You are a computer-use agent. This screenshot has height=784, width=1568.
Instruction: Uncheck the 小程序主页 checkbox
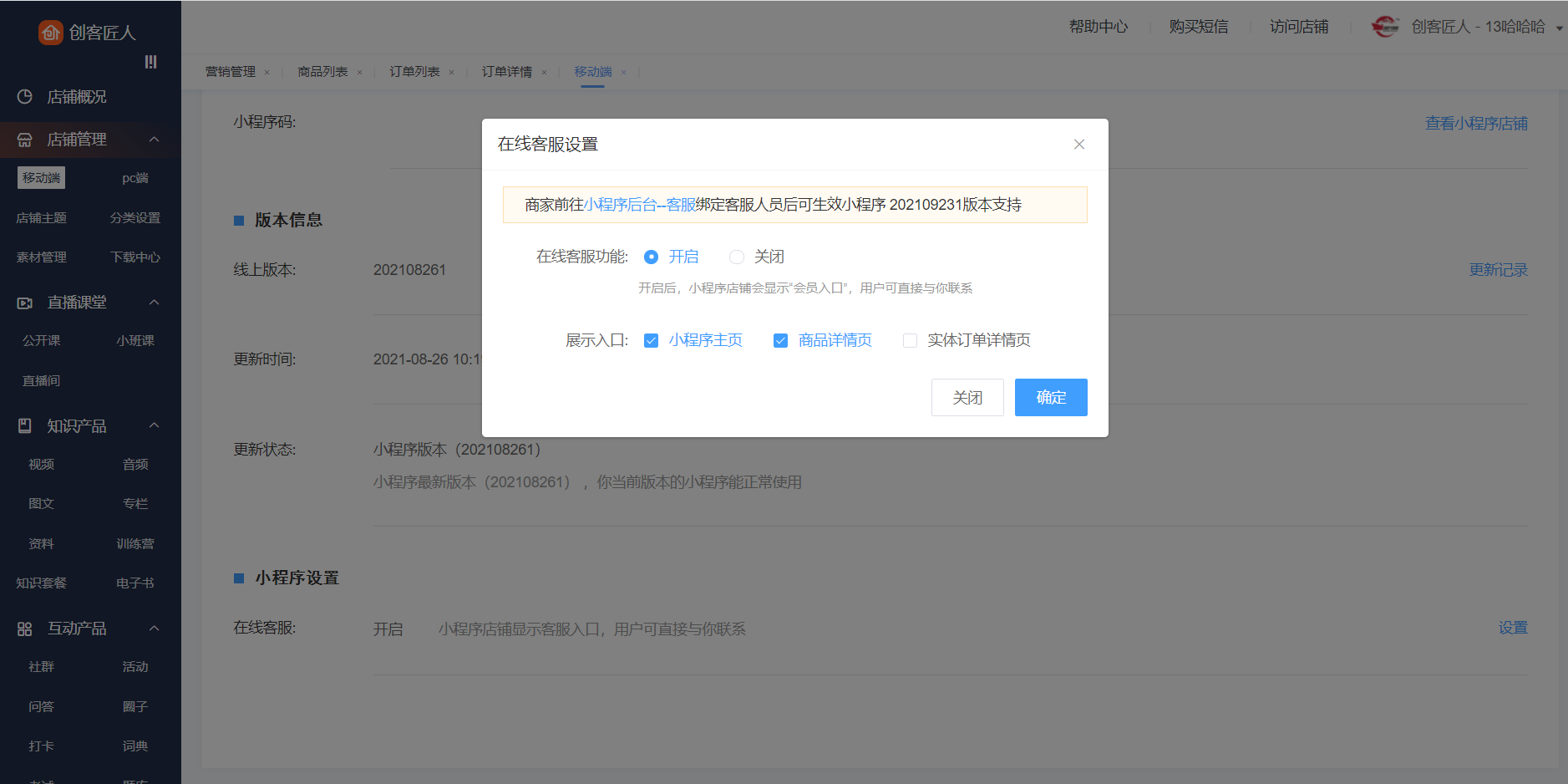click(x=652, y=340)
